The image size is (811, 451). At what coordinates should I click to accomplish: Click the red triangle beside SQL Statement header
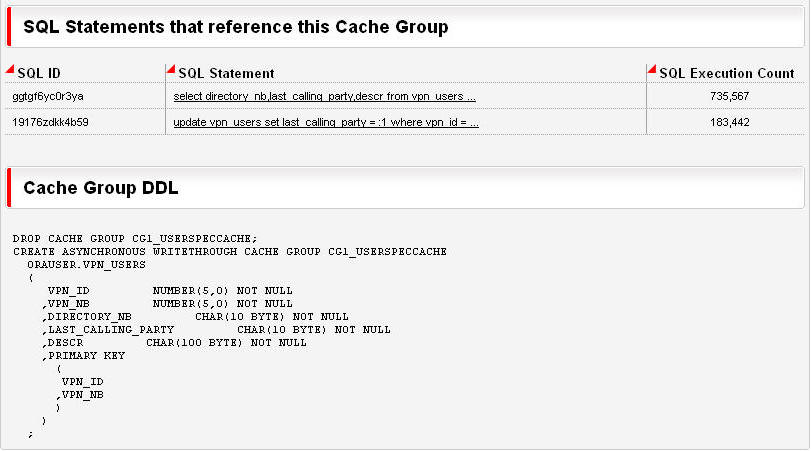(x=170, y=69)
